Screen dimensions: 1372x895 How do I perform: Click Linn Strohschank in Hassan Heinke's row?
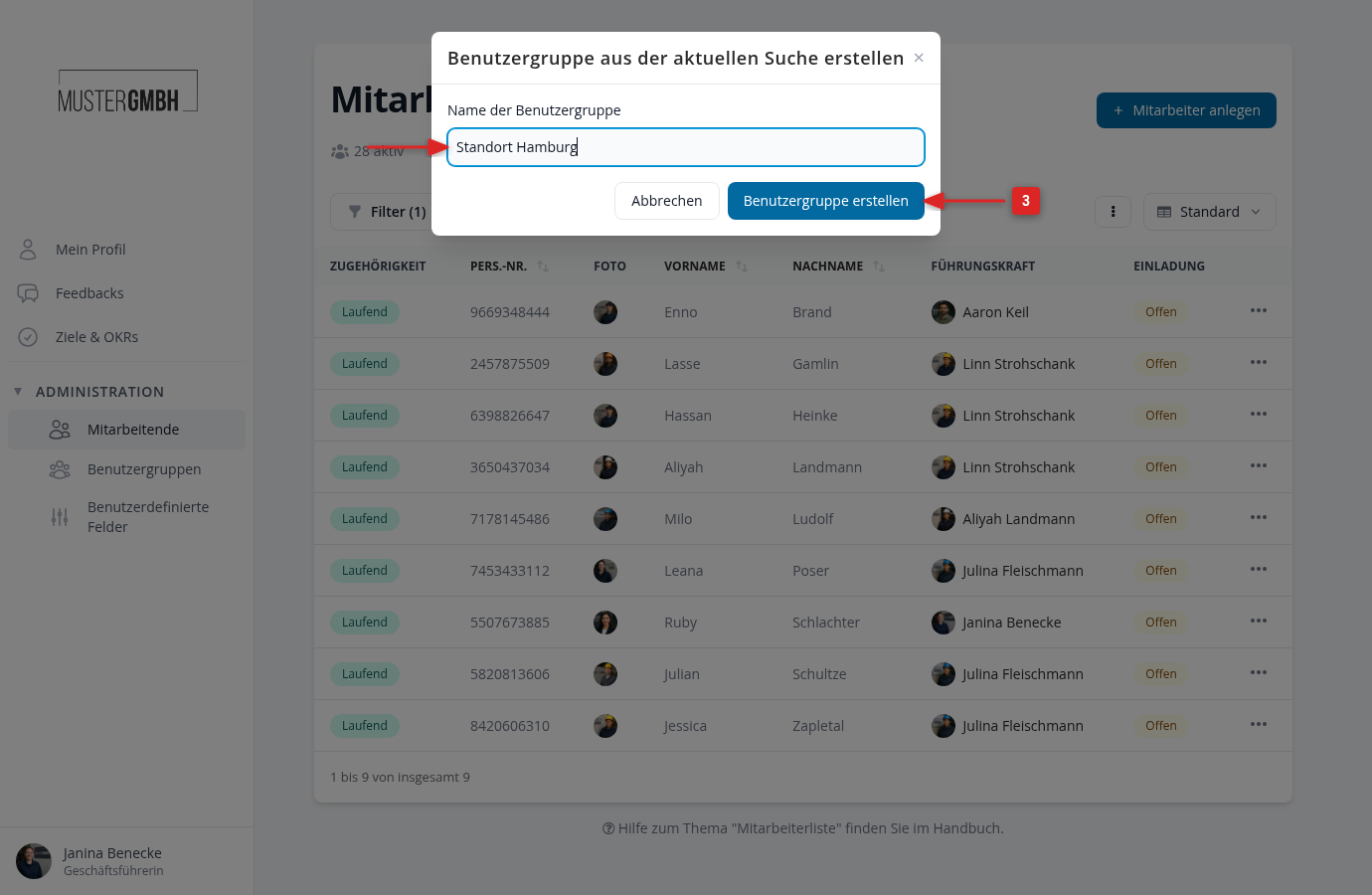[x=1003, y=416]
